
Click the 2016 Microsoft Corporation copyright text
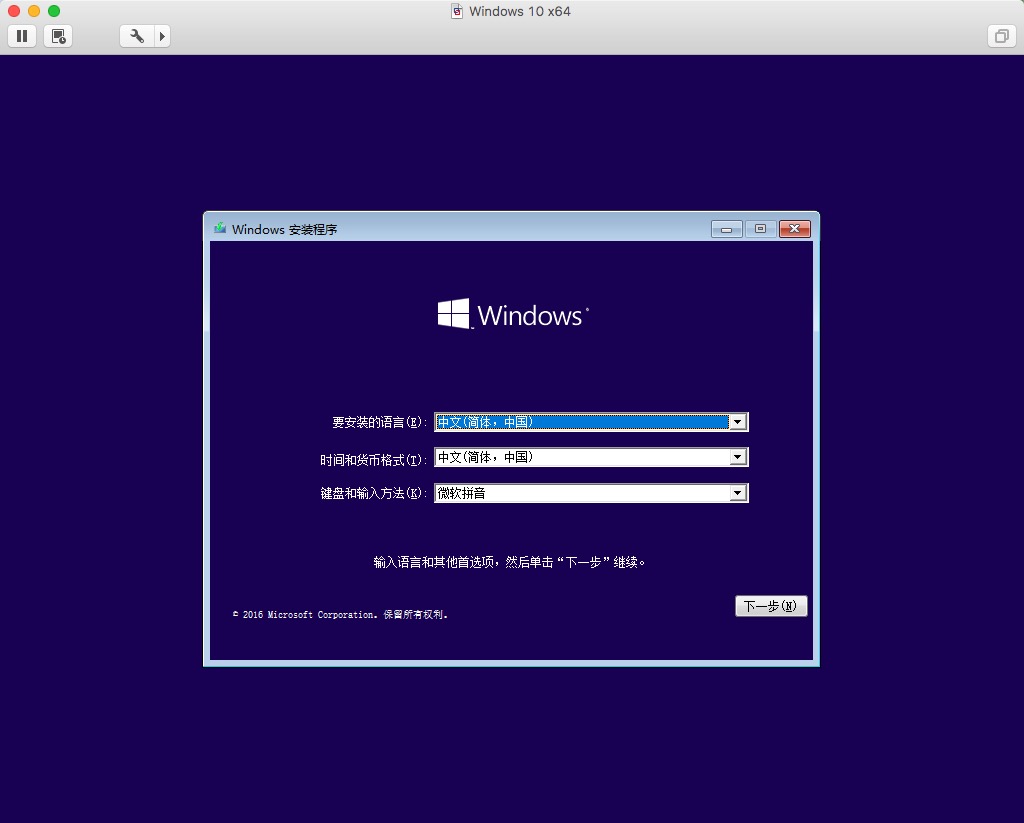pyautogui.click(x=340, y=615)
